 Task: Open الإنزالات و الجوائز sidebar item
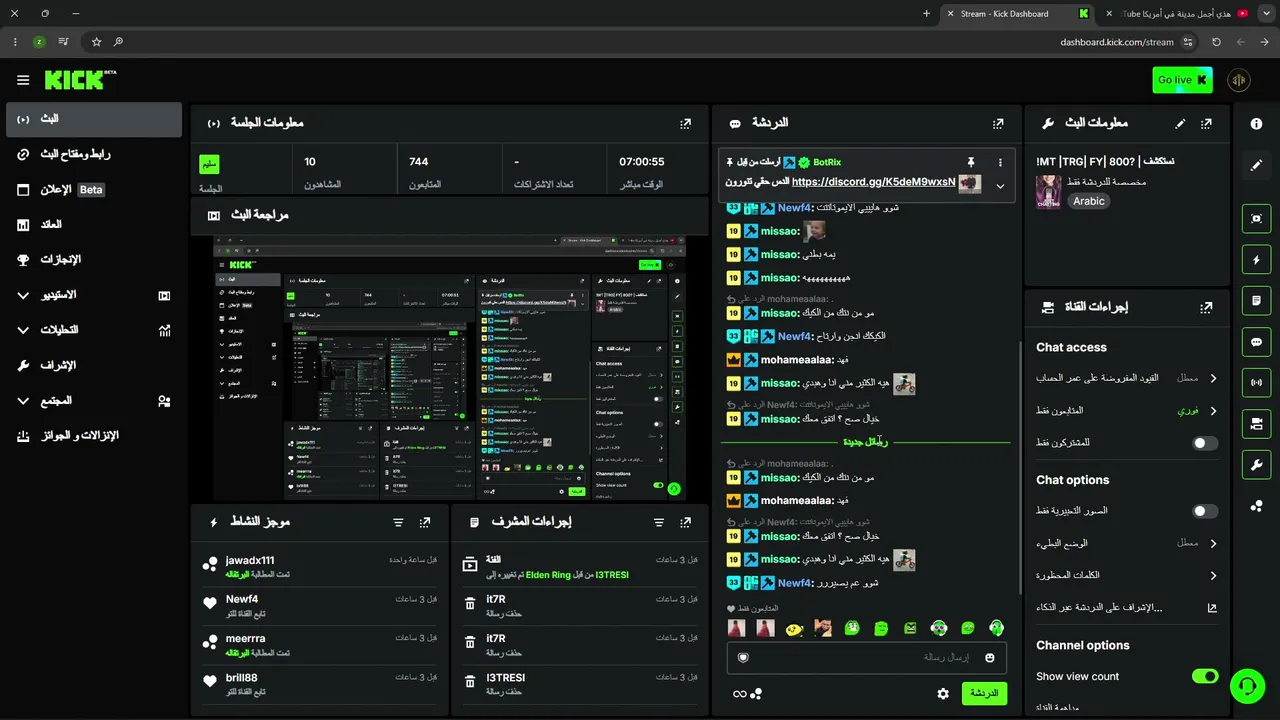coord(94,436)
